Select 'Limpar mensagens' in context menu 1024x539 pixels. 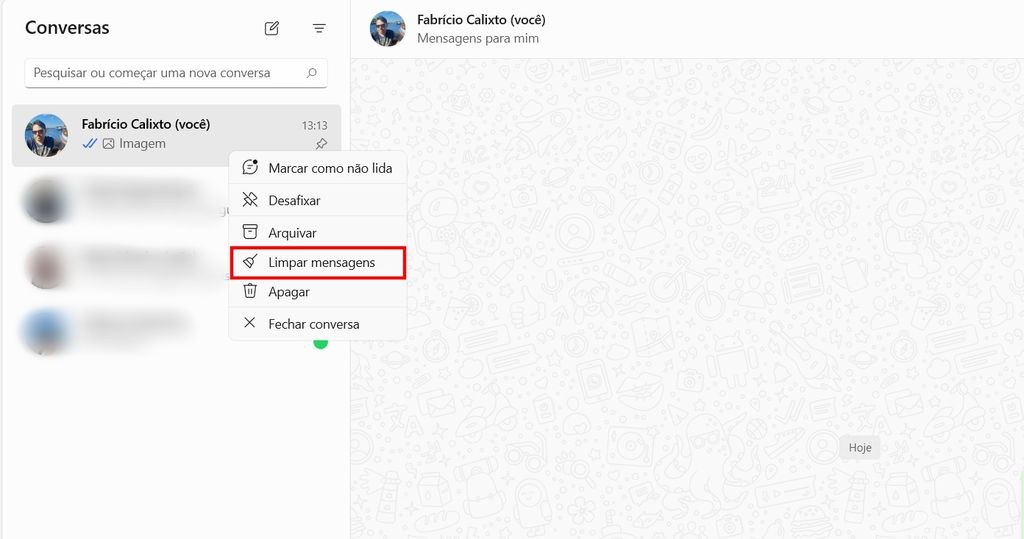pyautogui.click(x=317, y=263)
